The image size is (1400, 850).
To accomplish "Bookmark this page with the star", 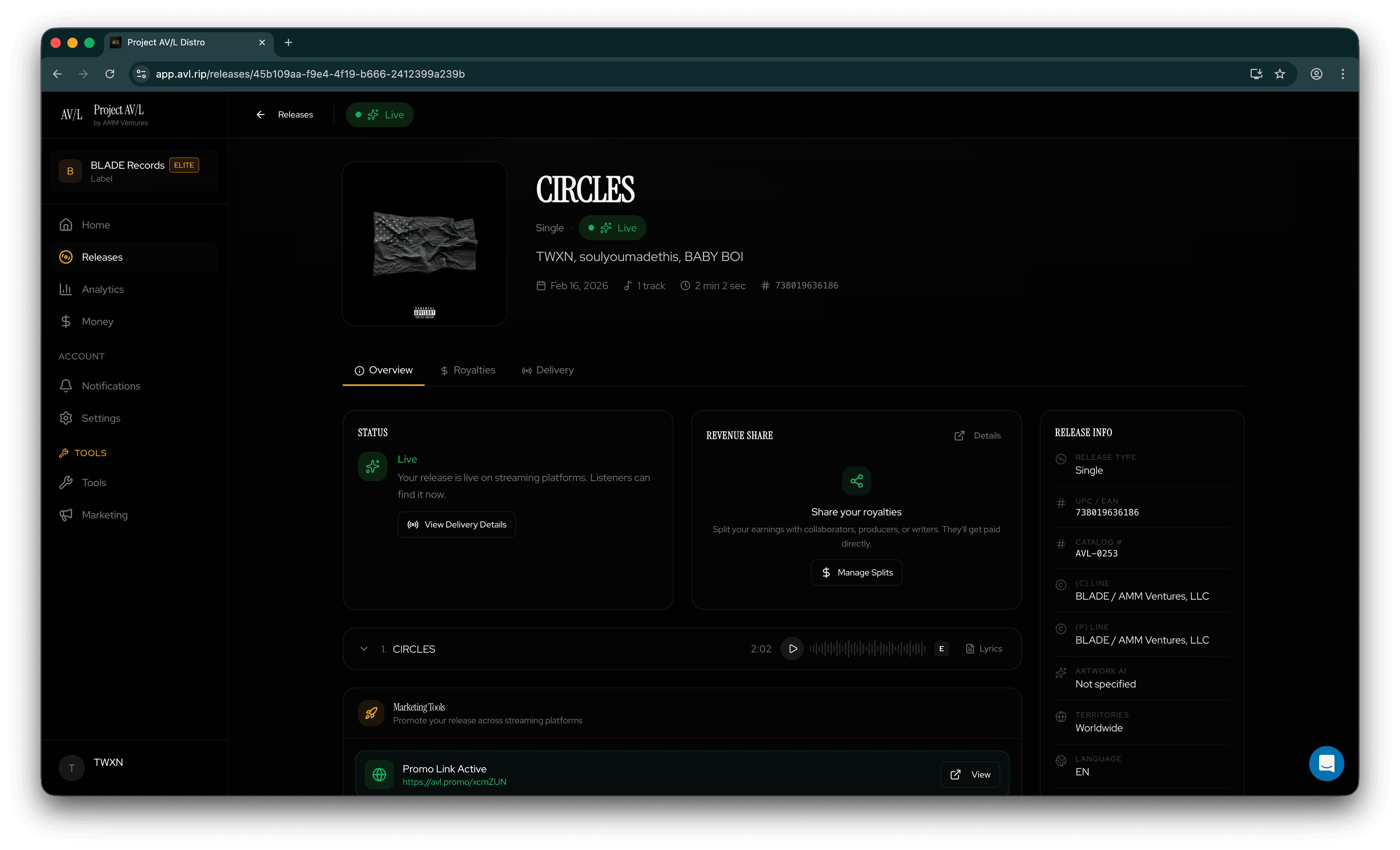I will [1280, 74].
